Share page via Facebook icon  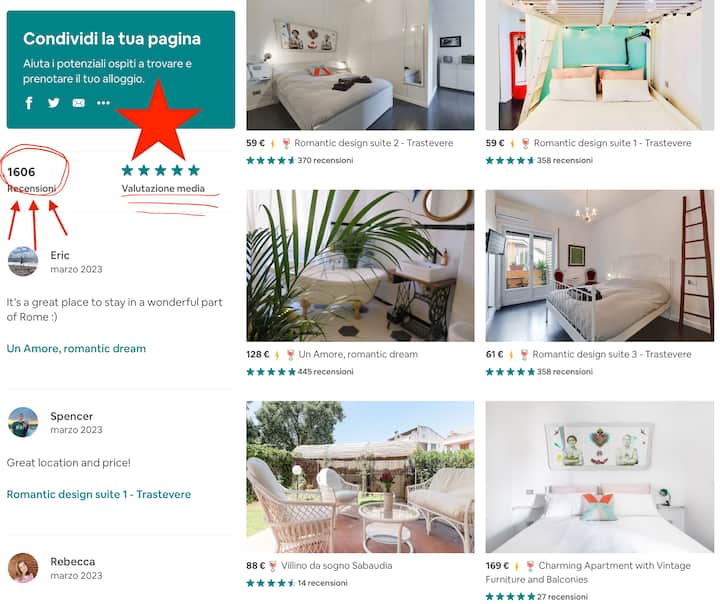click(x=29, y=103)
